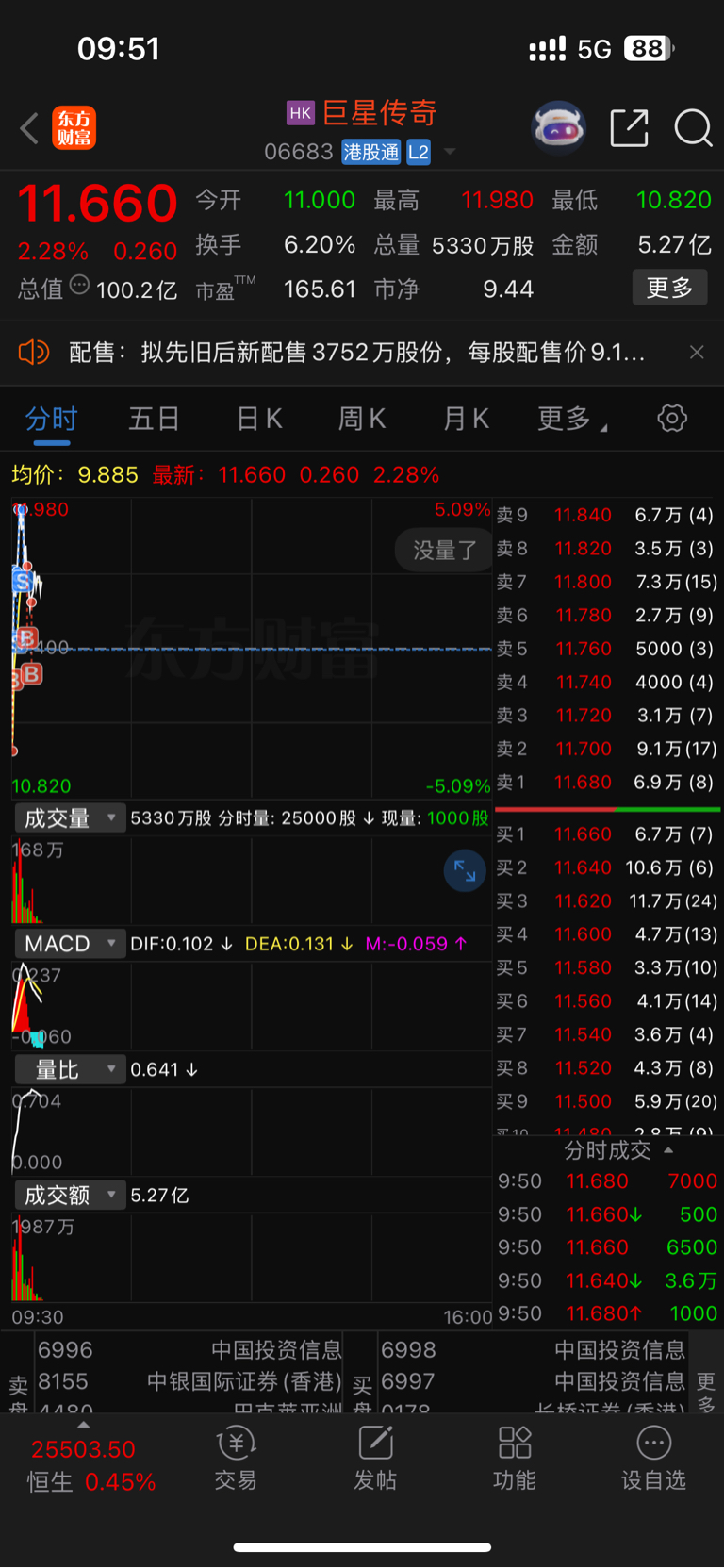The image size is (724, 1568).
Task: Tap the L2 level badge
Action: [x=419, y=152]
